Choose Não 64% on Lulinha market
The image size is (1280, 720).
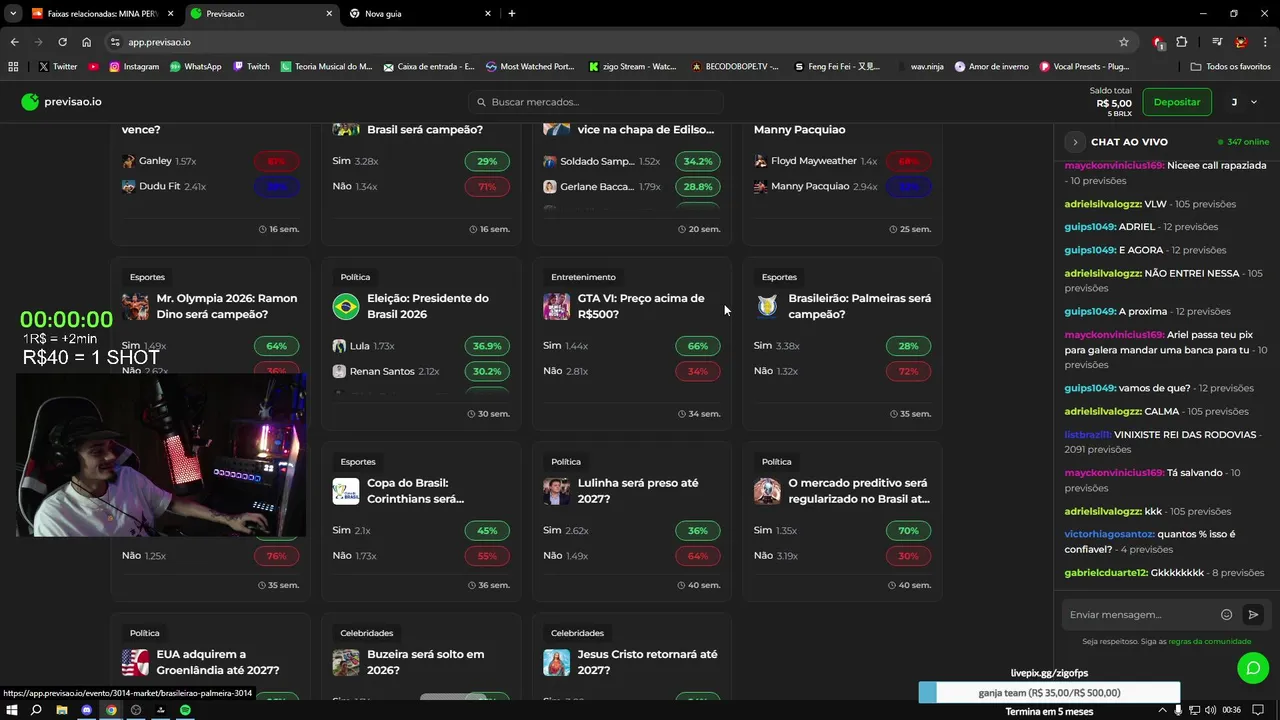coord(698,556)
